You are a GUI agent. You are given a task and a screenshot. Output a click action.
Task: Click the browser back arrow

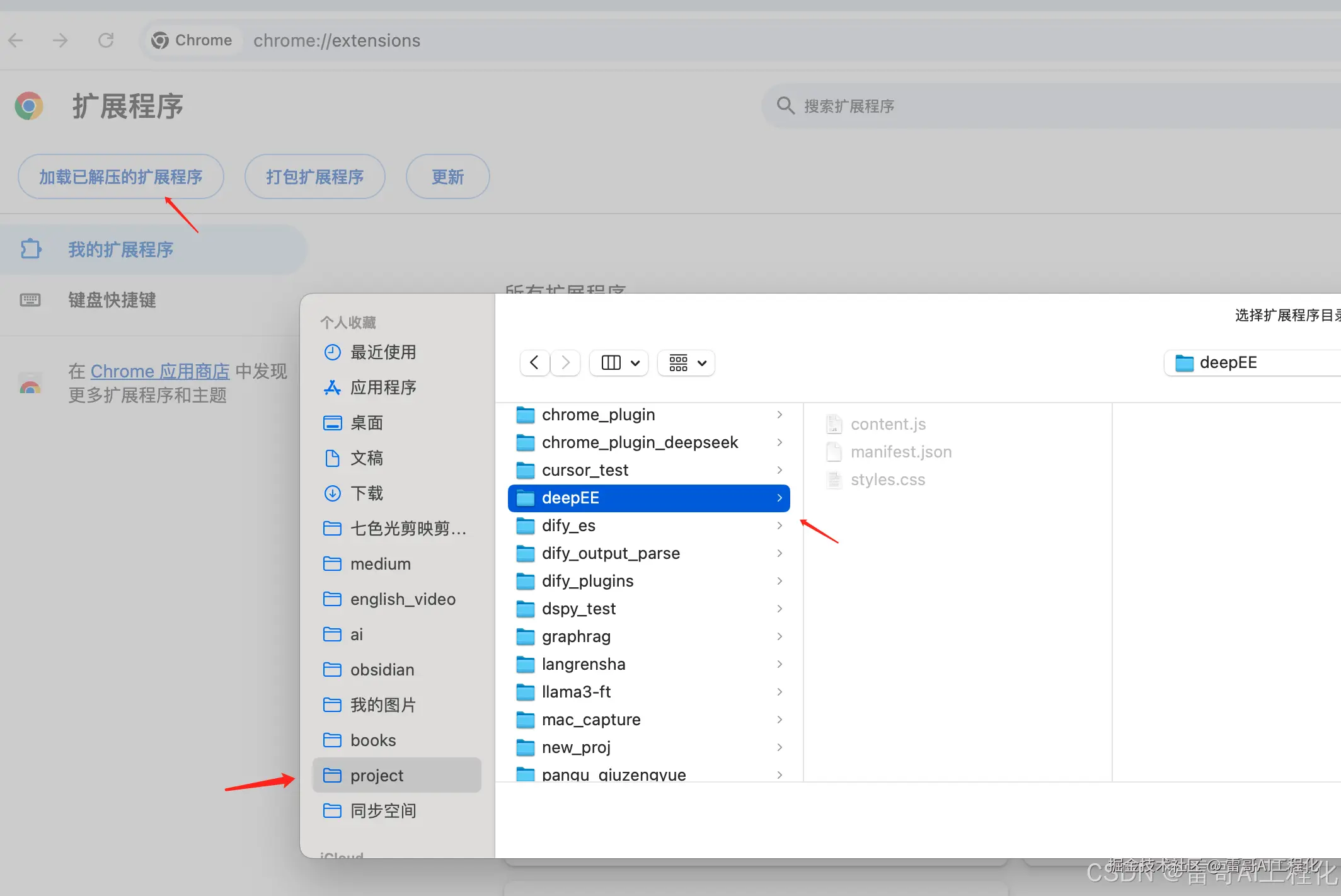16,40
